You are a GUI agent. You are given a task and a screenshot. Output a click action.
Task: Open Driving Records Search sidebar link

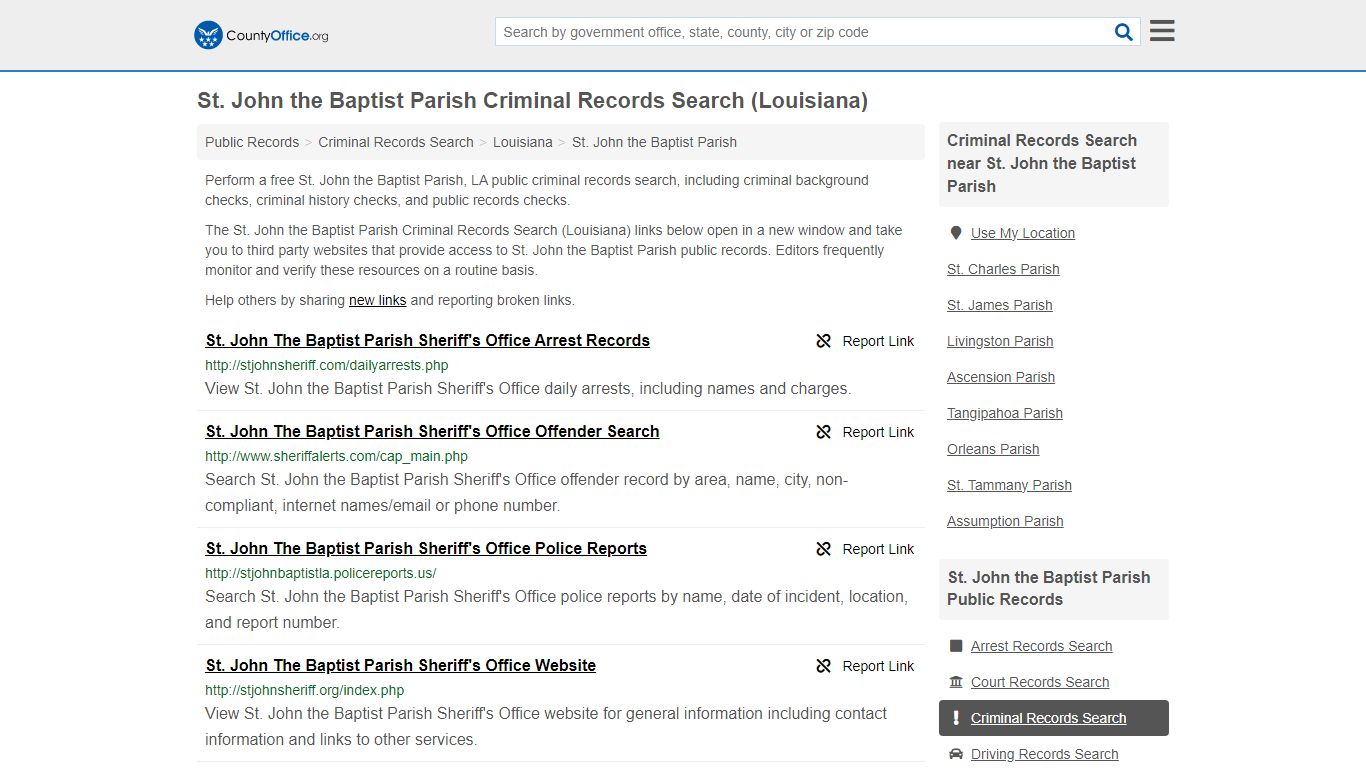click(x=1045, y=754)
